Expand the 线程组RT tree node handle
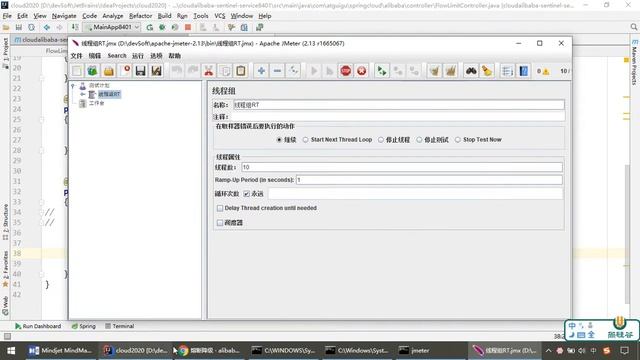The image size is (640, 360). pyautogui.click(x=83, y=94)
